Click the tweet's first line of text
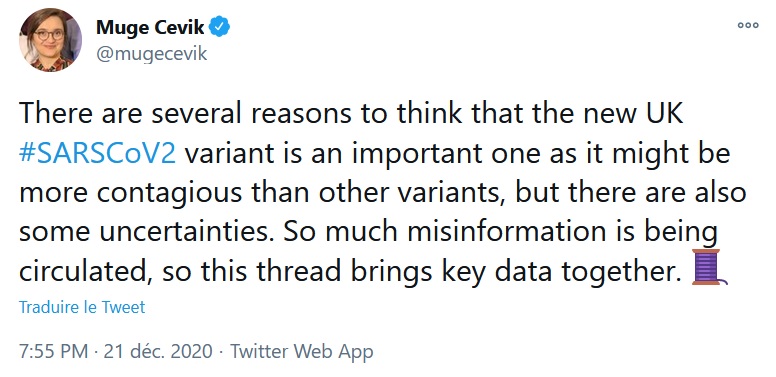This screenshot has height=377, width=776. click(351, 114)
